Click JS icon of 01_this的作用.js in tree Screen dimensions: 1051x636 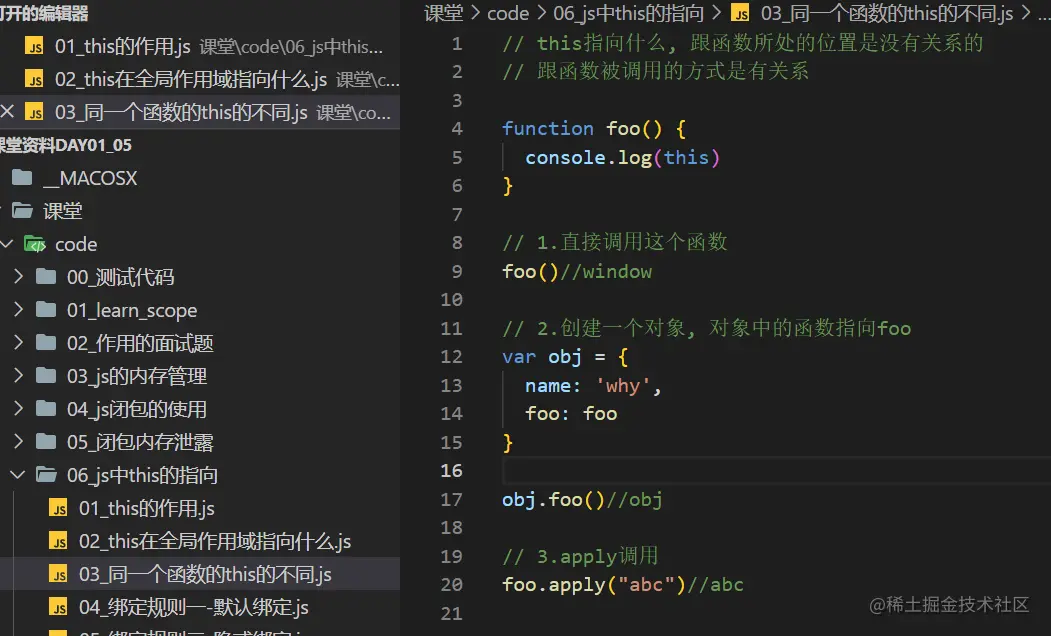pyautogui.click(x=58, y=508)
